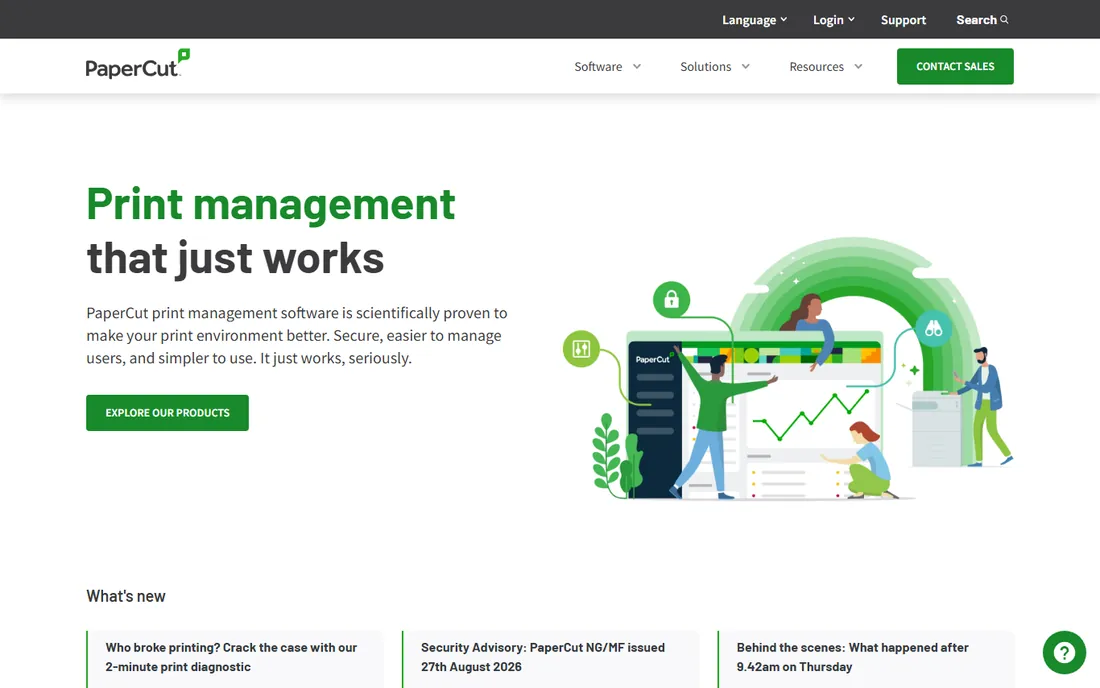Click the chevron next to Resources
The width and height of the screenshot is (1100, 688).
(858, 67)
